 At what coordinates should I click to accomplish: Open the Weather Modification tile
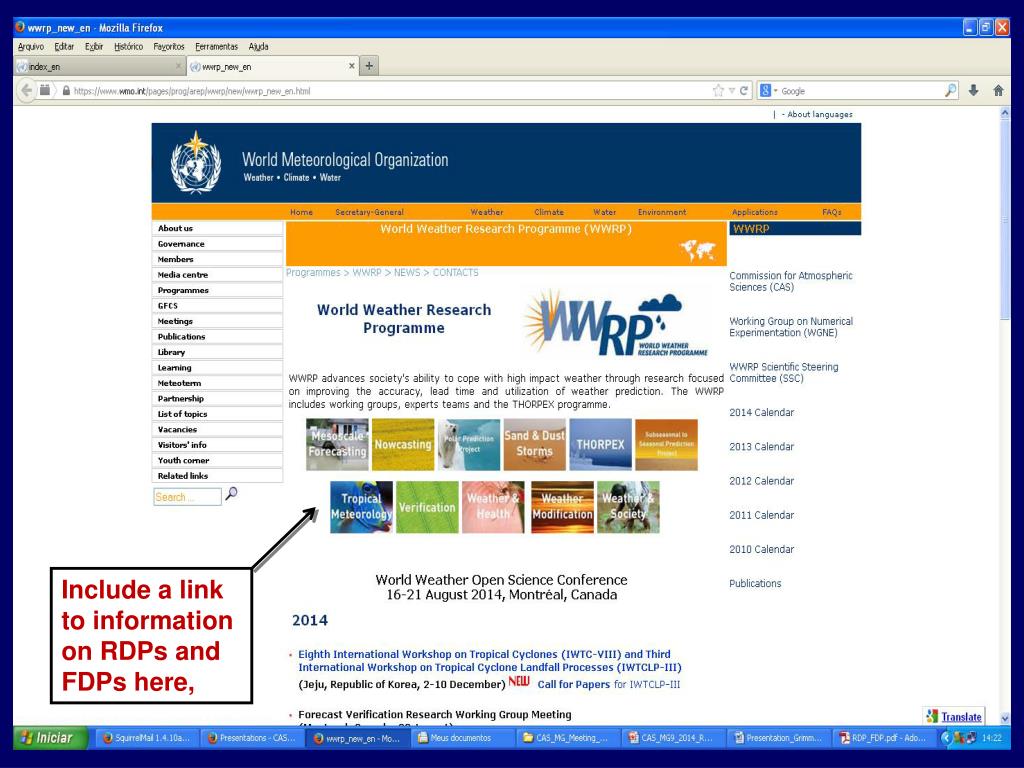point(562,507)
